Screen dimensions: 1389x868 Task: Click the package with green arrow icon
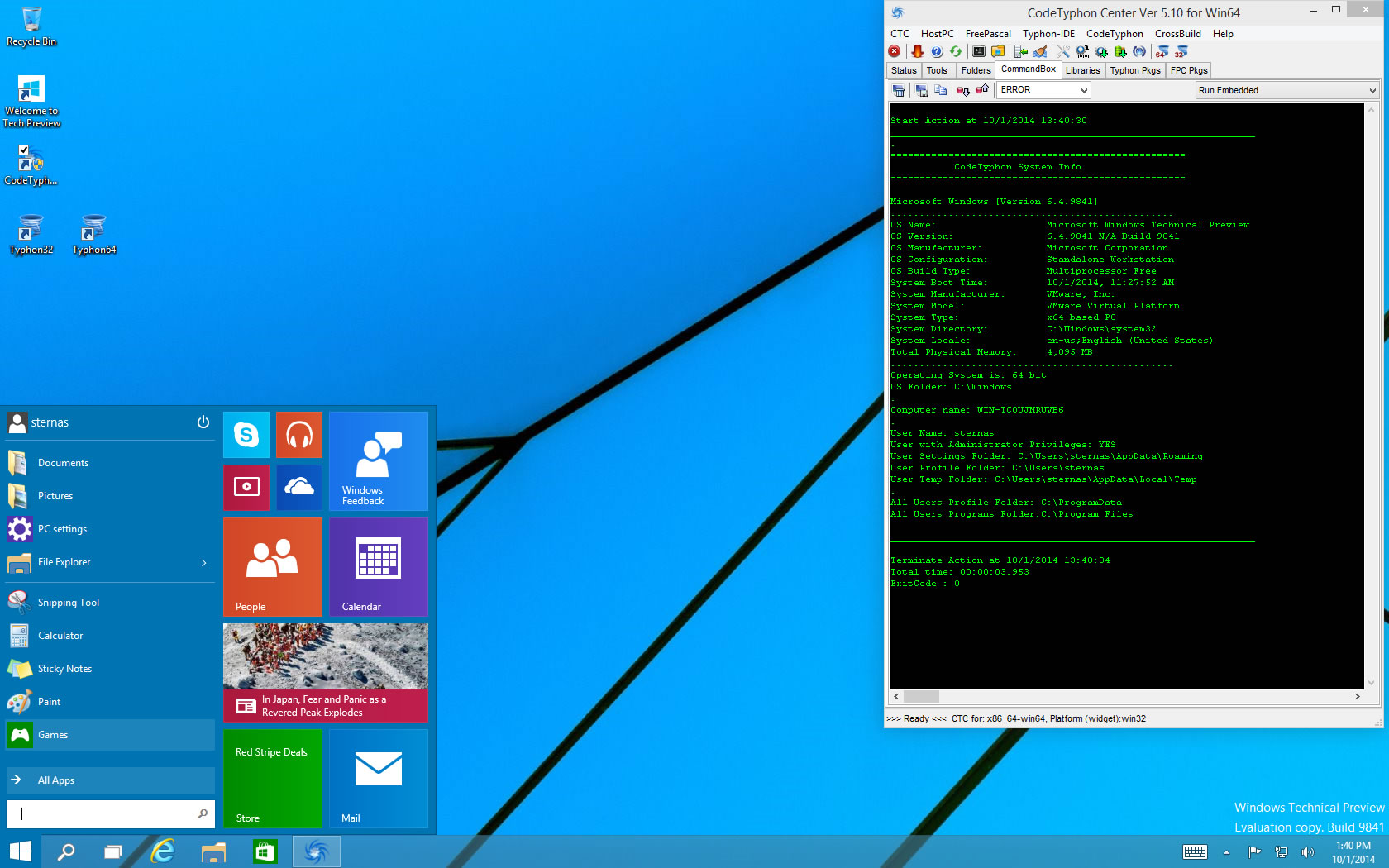[1120, 51]
